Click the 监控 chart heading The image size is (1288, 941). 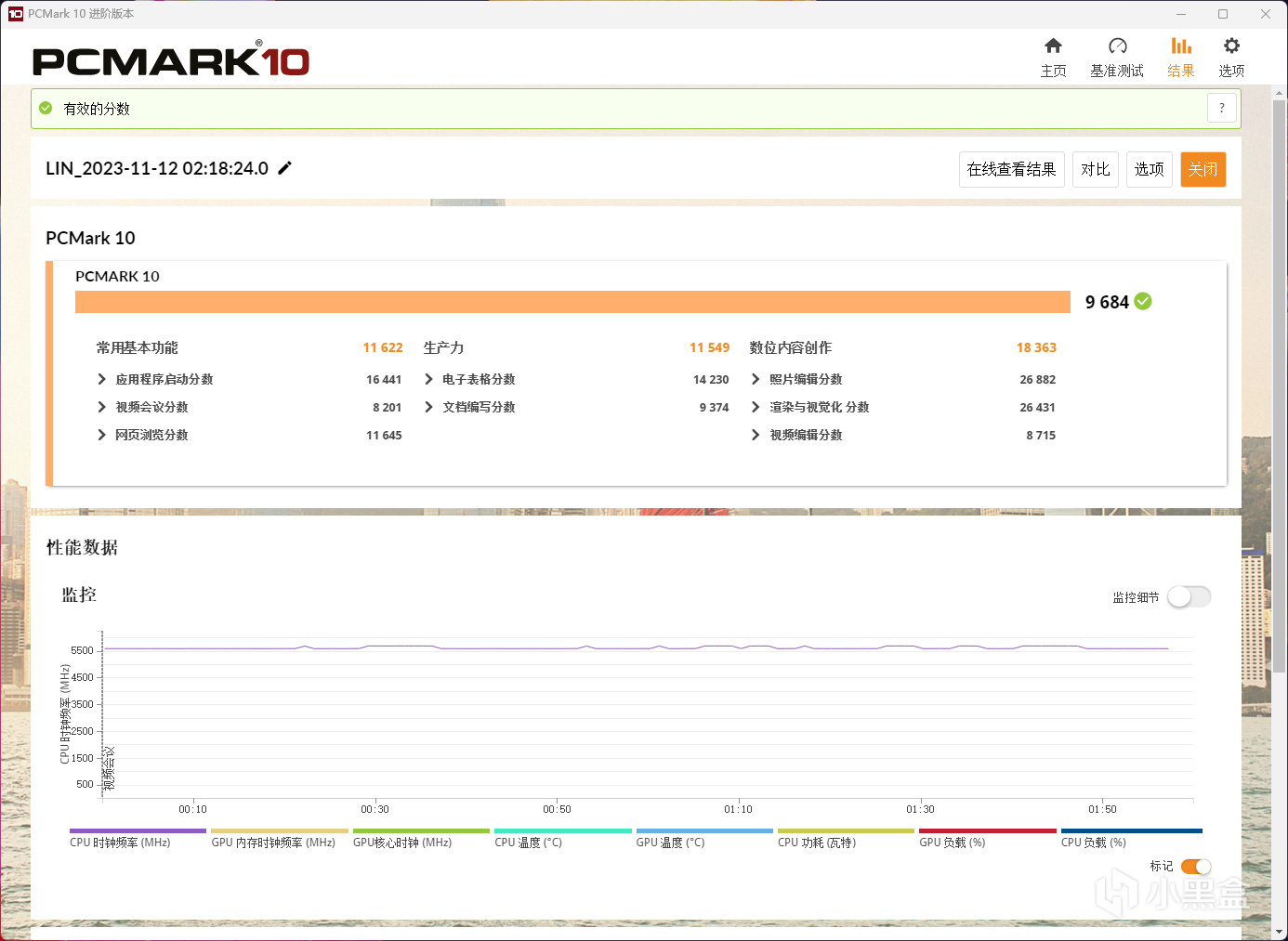pyautogui.click(x=79, y=595)
